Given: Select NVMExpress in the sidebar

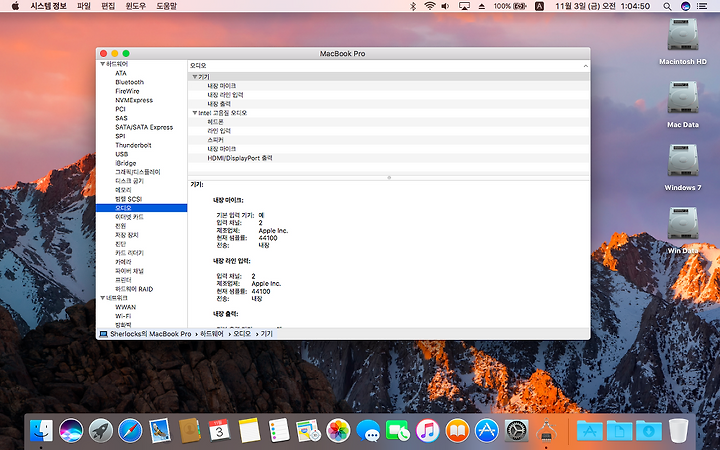Looking at the screenshot, I should tap(134, 100).
